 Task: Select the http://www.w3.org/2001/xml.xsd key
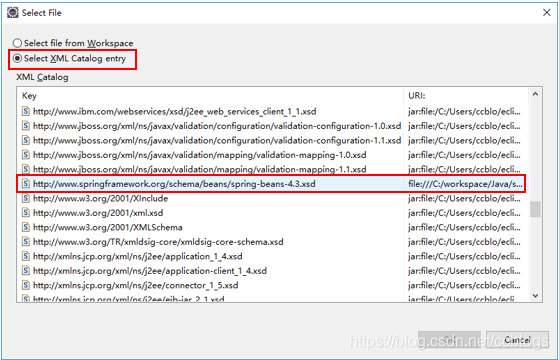tap(98, 213)
